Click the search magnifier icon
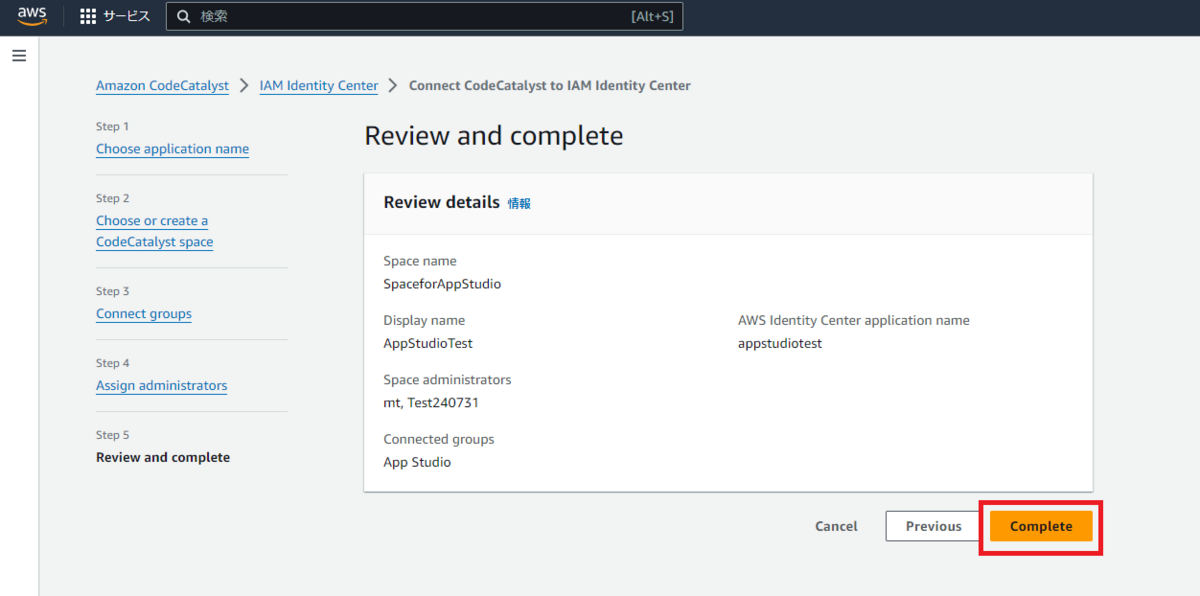 tap(183, 16)
